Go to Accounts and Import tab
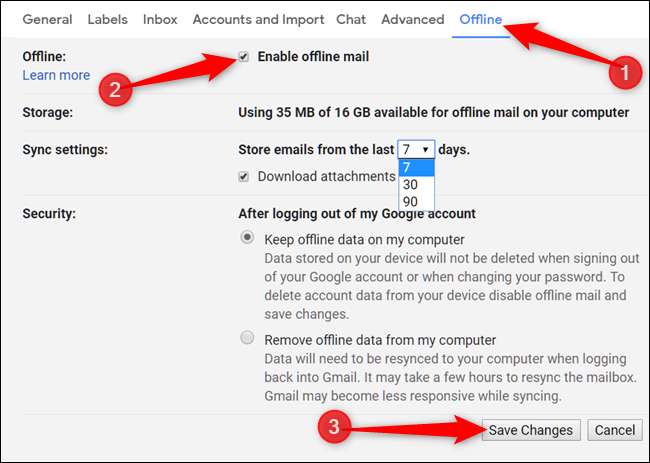This screenshot has width=650, height=463. (x=258, y=19)
